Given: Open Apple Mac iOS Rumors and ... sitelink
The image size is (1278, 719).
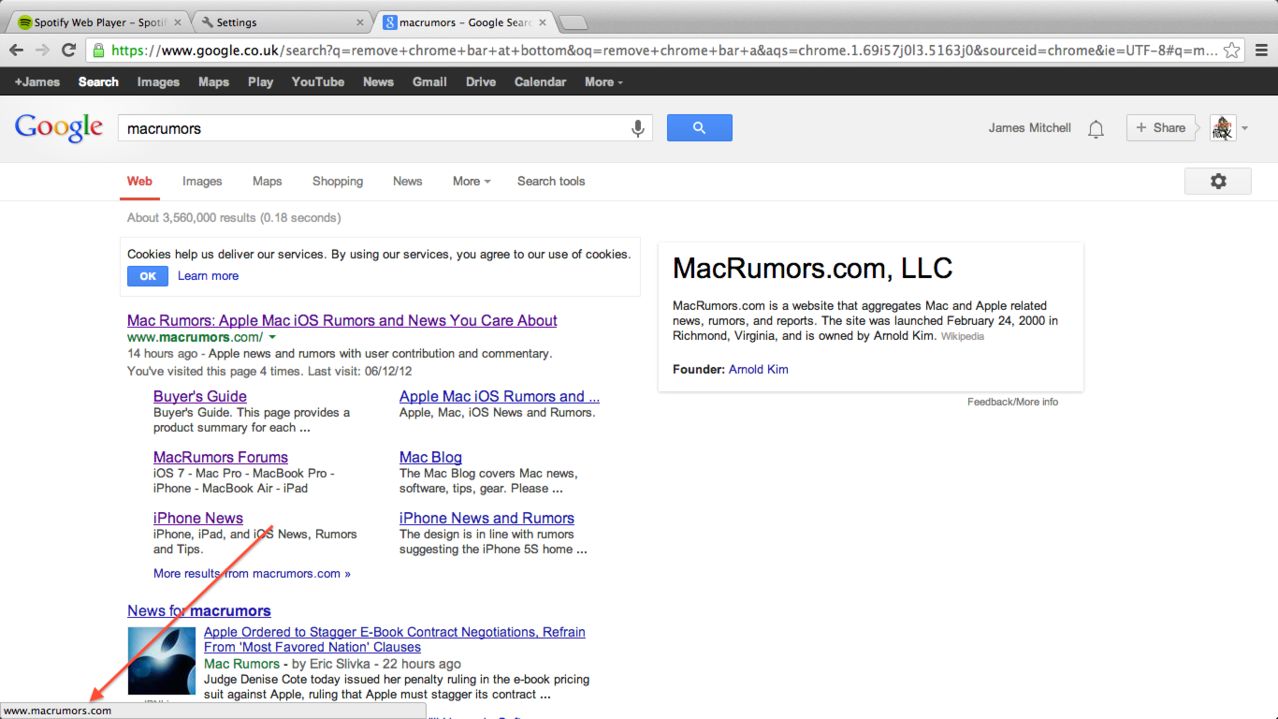Looking at the screenshot, I should [x=499, y=396].
